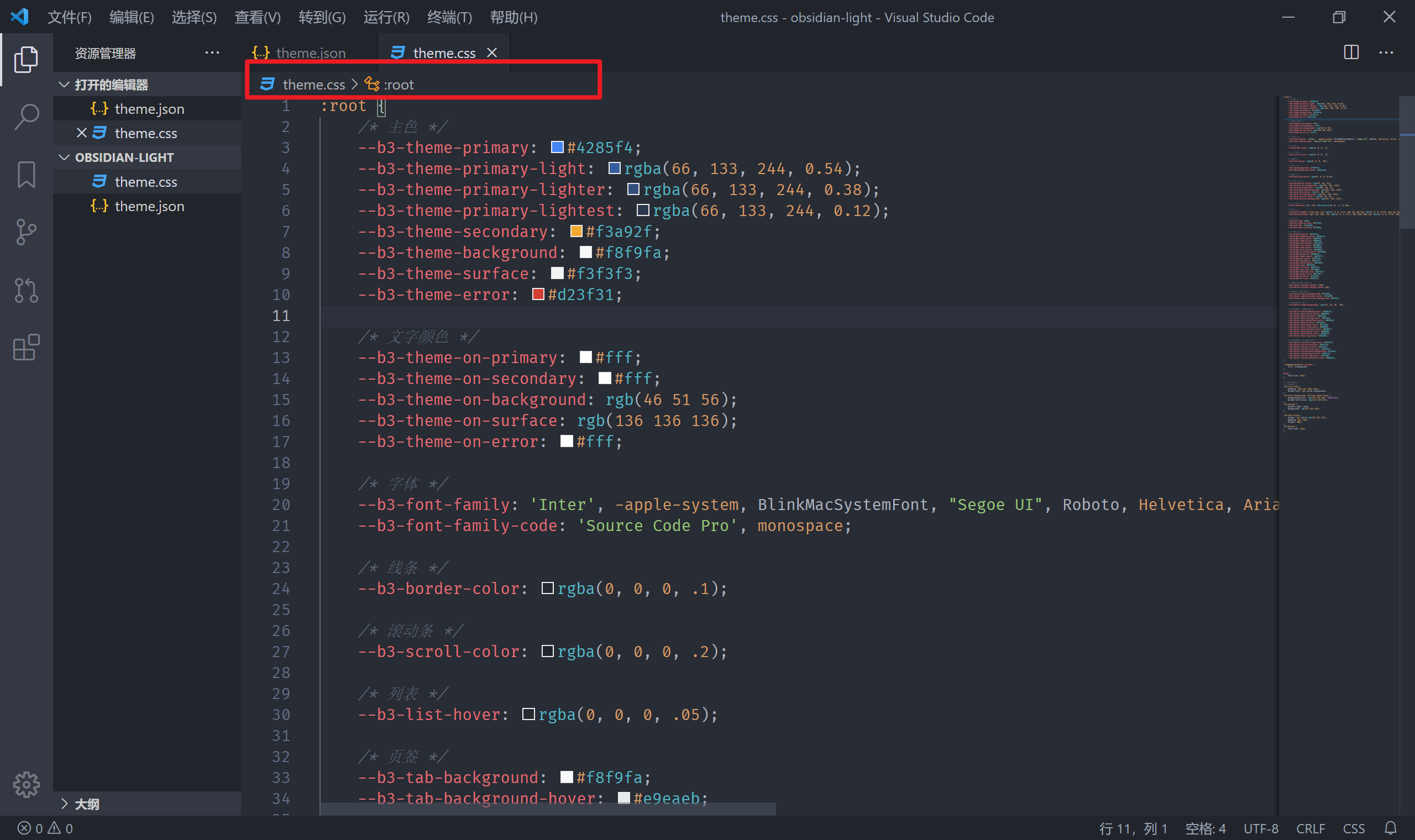
Task: Click theme.css in breadcrumb path
Action: click(303, 85)
